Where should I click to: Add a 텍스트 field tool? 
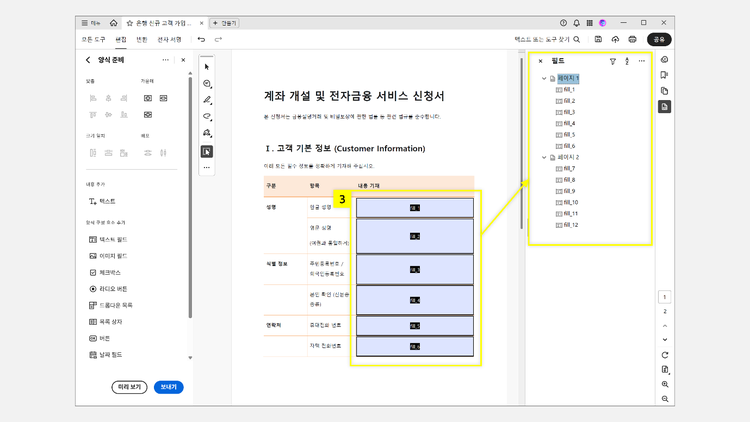click(x=102, y=201)
